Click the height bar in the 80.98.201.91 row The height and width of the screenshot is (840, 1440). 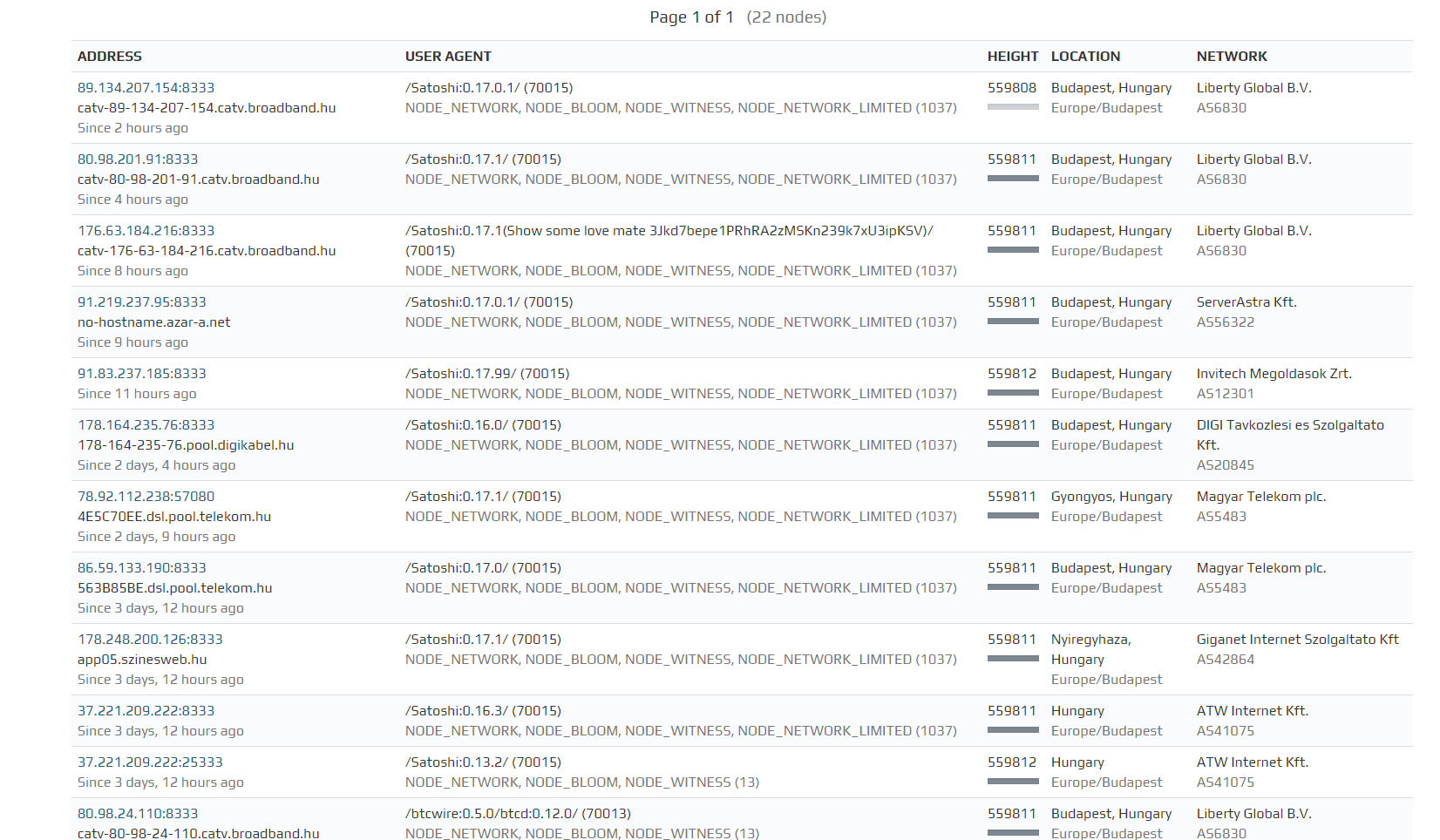click(x=1013, y=179)
